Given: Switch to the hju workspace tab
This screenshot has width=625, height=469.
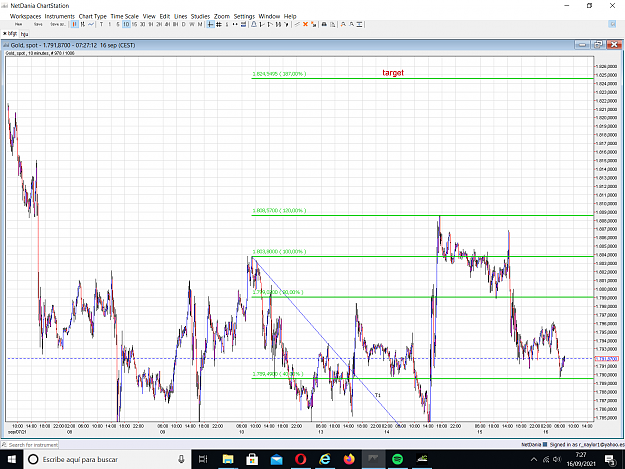Looking at the screenshot, I should tap(24, 34).
